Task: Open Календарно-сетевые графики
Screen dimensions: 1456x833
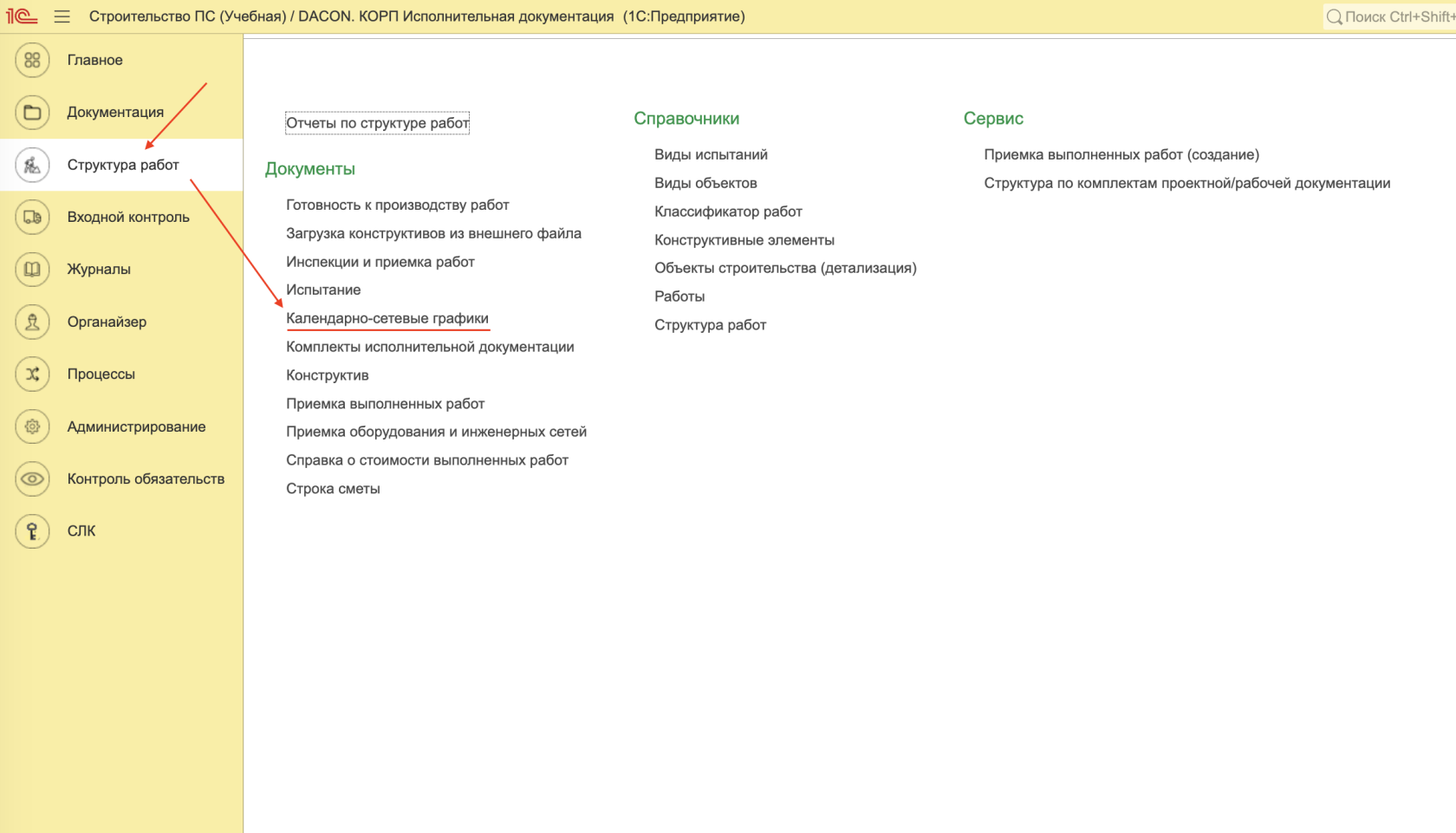Action: (387, 318)
